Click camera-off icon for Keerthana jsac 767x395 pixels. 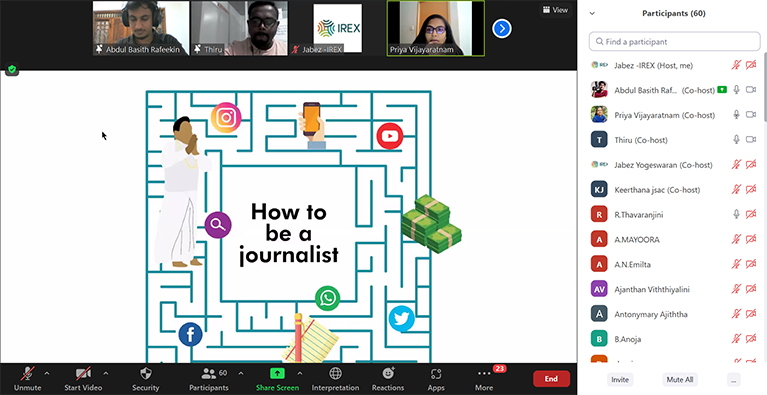751,190
